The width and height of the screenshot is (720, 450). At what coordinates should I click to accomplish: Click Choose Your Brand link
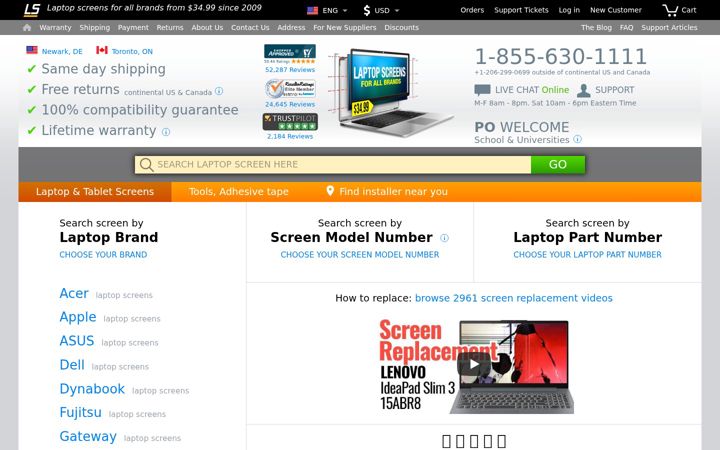[103, 254]
